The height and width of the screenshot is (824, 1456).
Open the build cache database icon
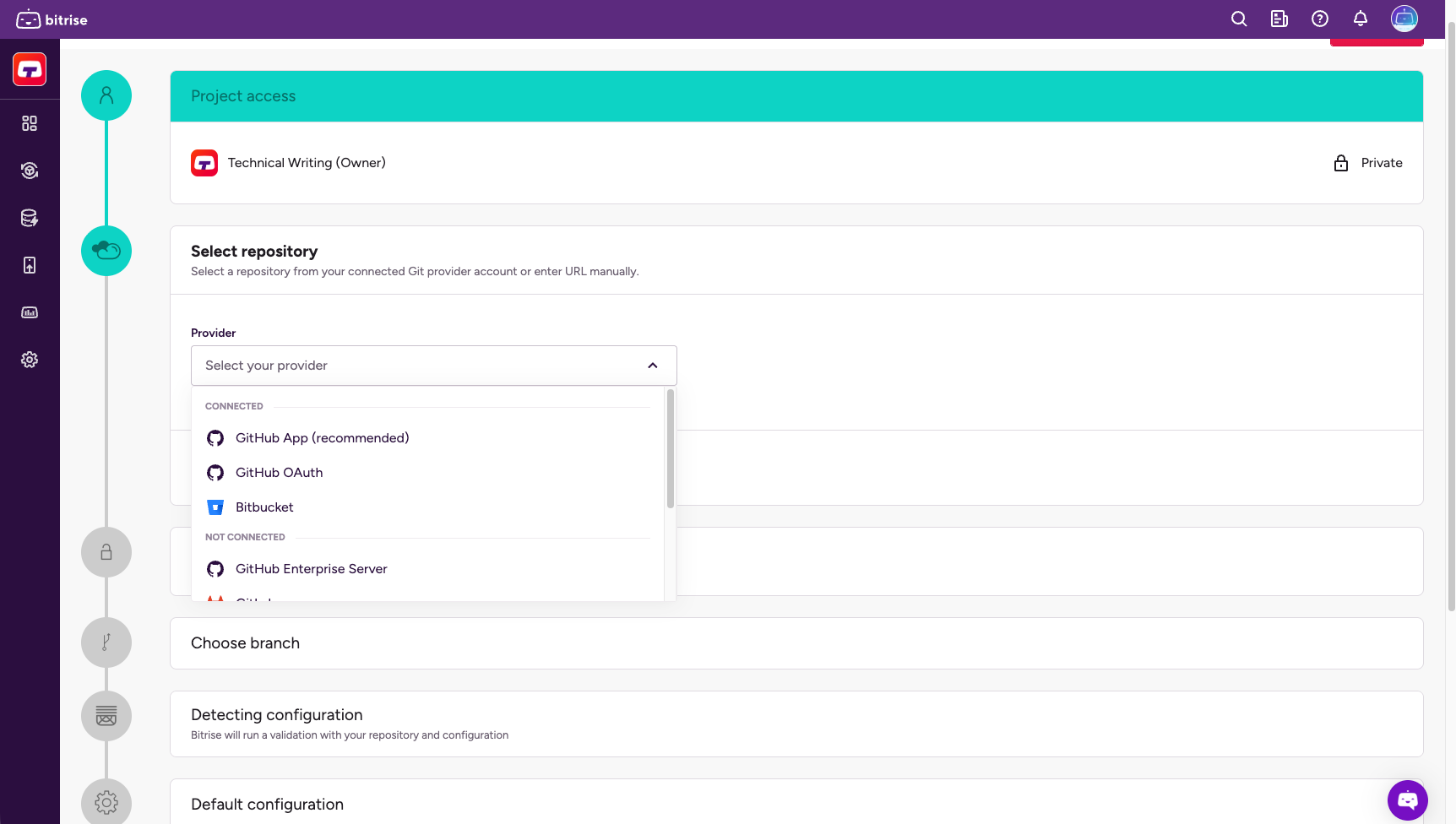[30, 218]
